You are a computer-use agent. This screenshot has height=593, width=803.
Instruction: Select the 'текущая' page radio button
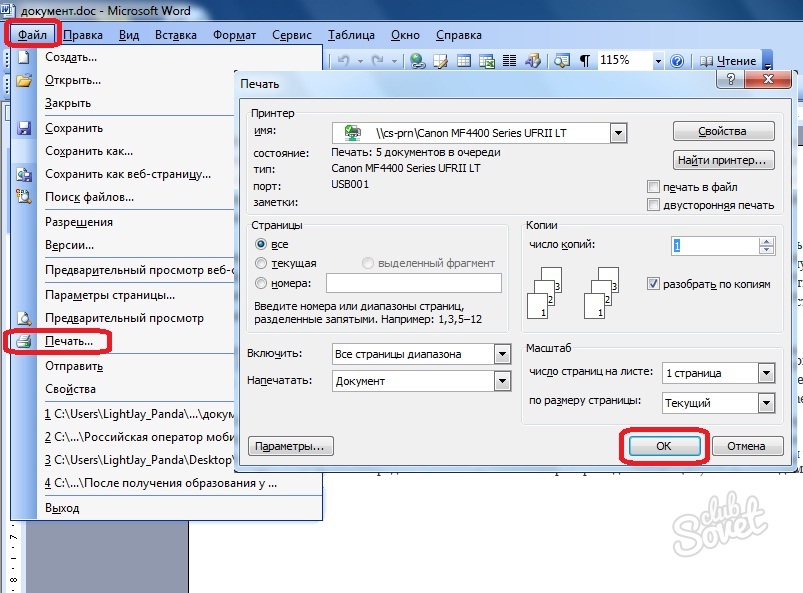coord(261,263)
